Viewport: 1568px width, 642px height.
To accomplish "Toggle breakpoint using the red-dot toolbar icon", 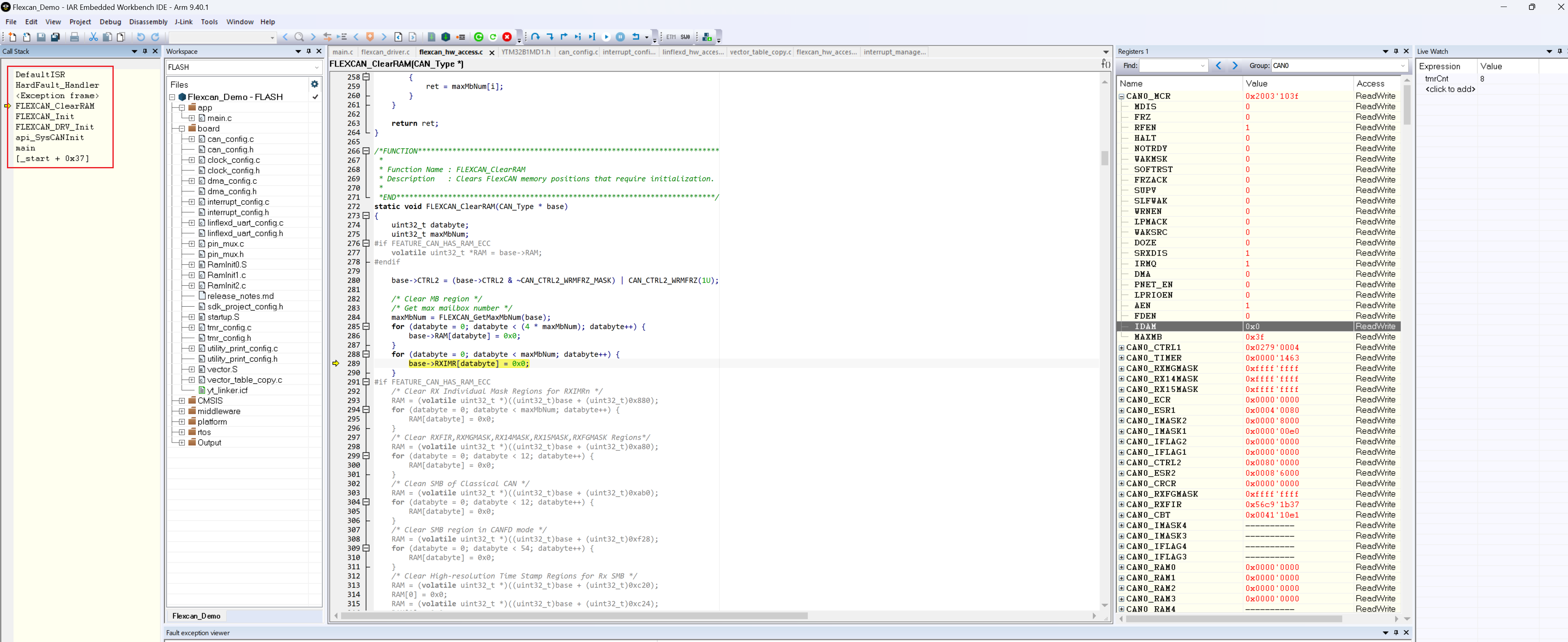I will [460, 37].
